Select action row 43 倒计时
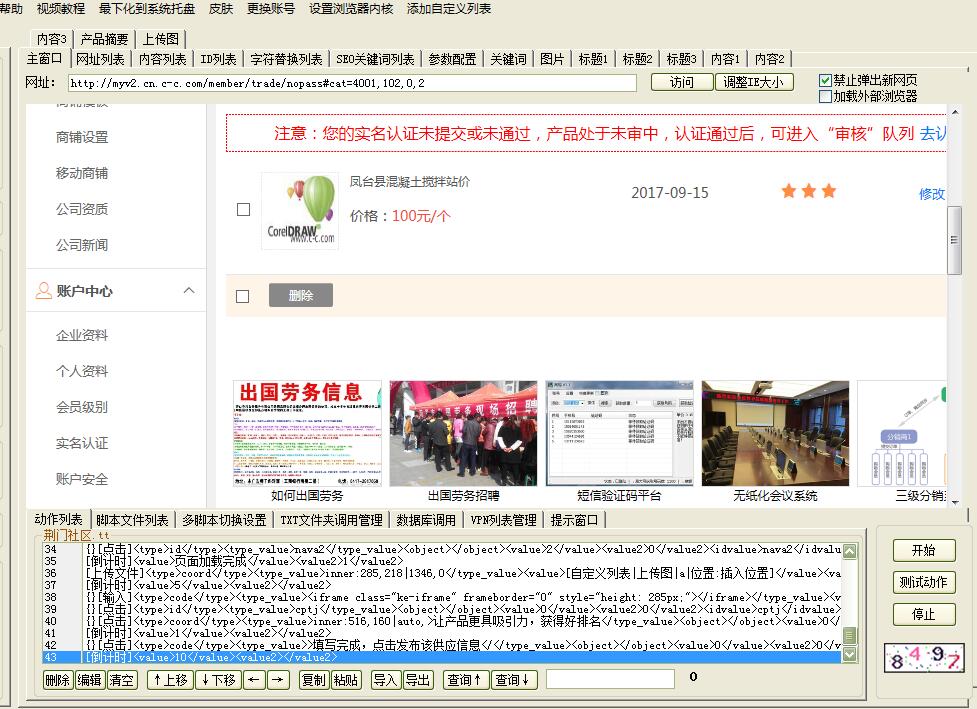Image resolution: width=977 pixels, height=709 pixels. (x=441, y=657)
